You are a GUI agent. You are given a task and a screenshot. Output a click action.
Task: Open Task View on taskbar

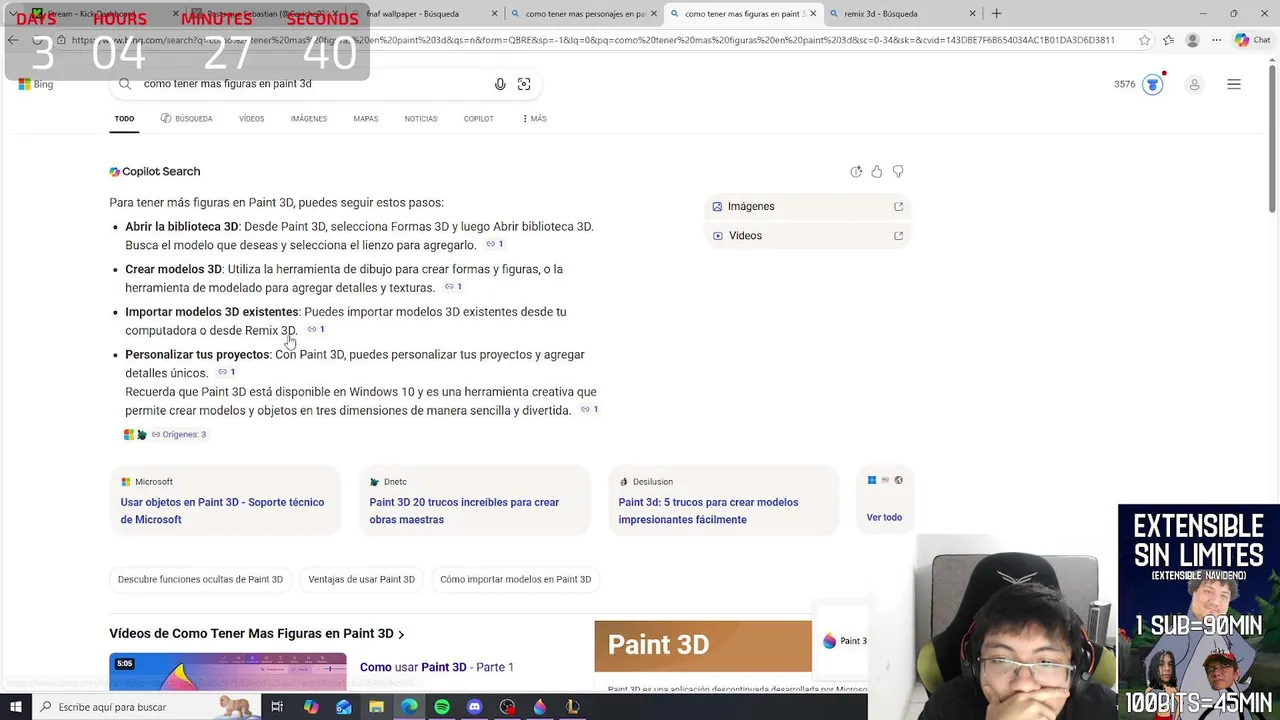277,707
